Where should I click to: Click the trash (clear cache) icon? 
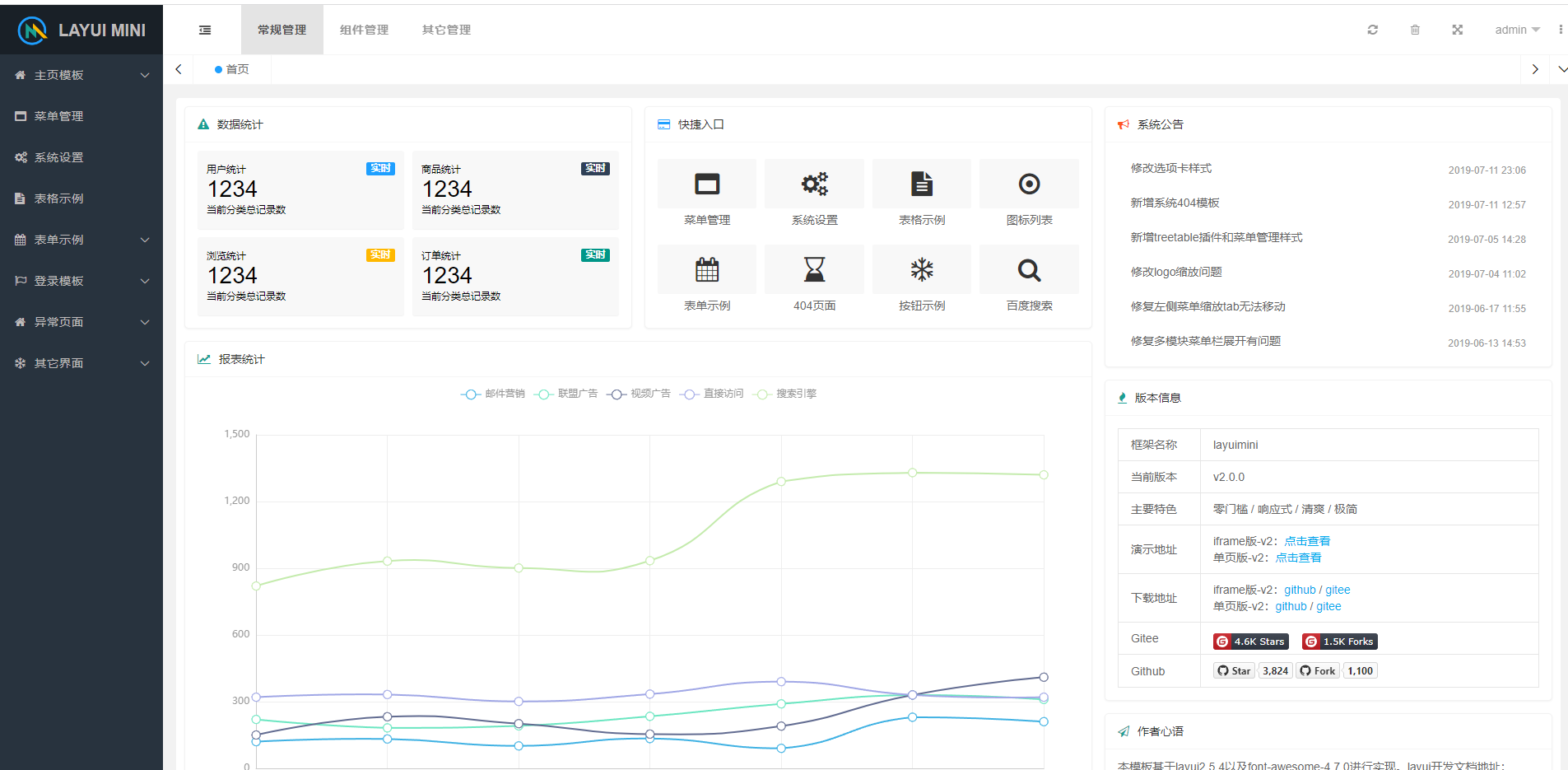pyautogui.click(x=1415, y=30)
